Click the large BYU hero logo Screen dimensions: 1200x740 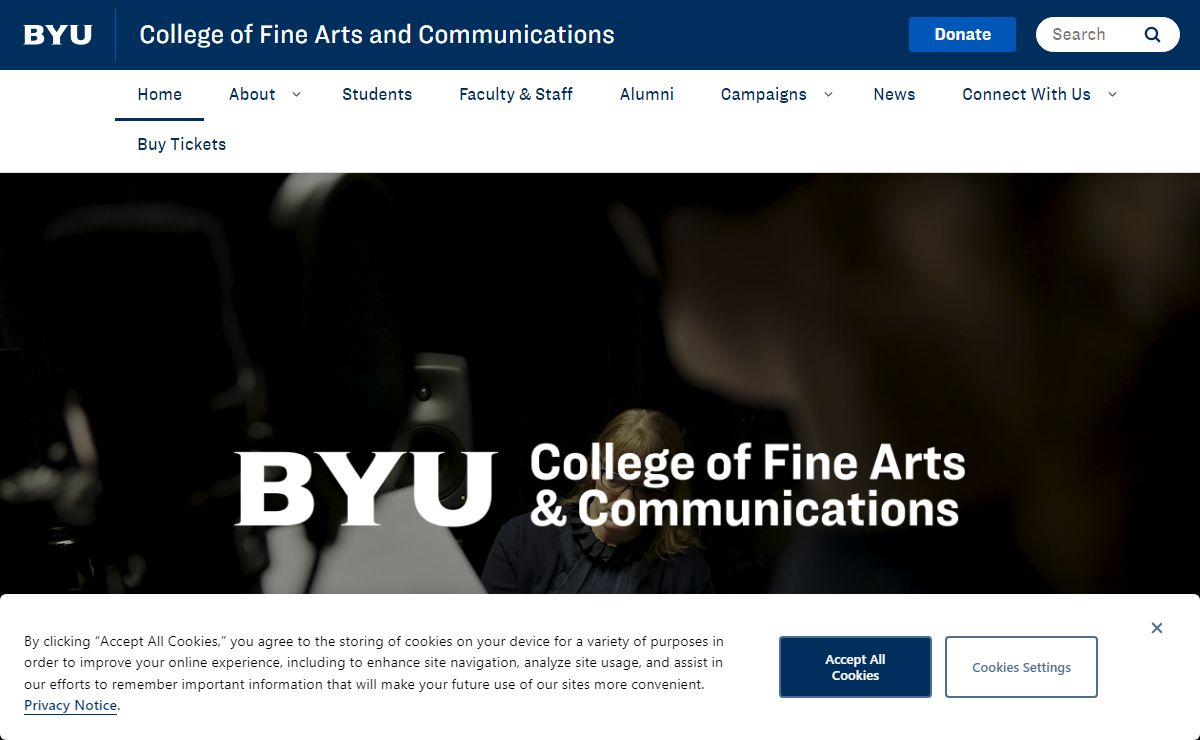point(366,489)
